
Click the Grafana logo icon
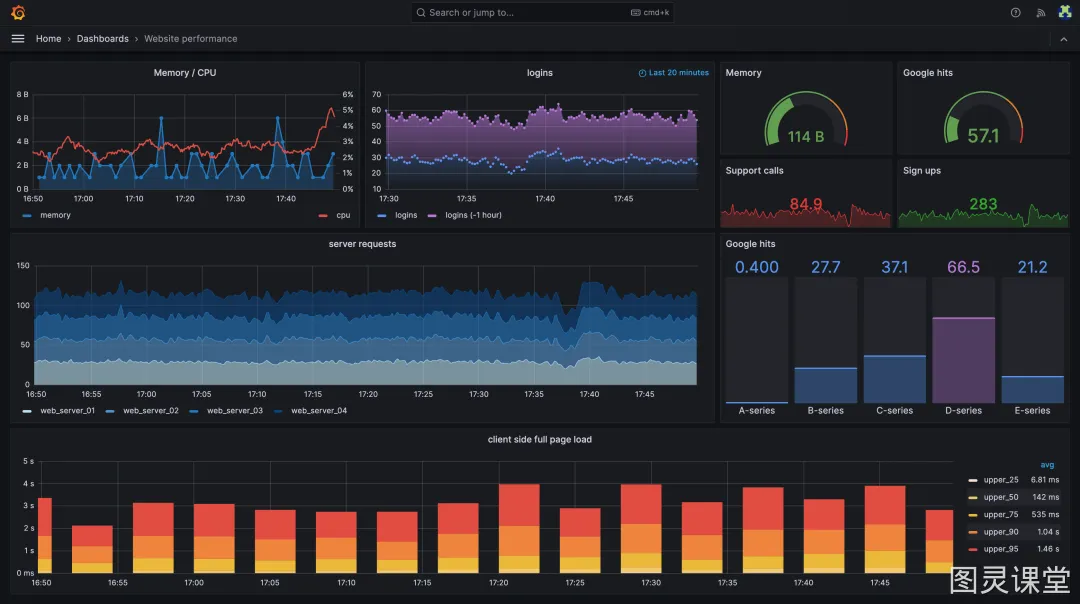(x=18, y=12)
